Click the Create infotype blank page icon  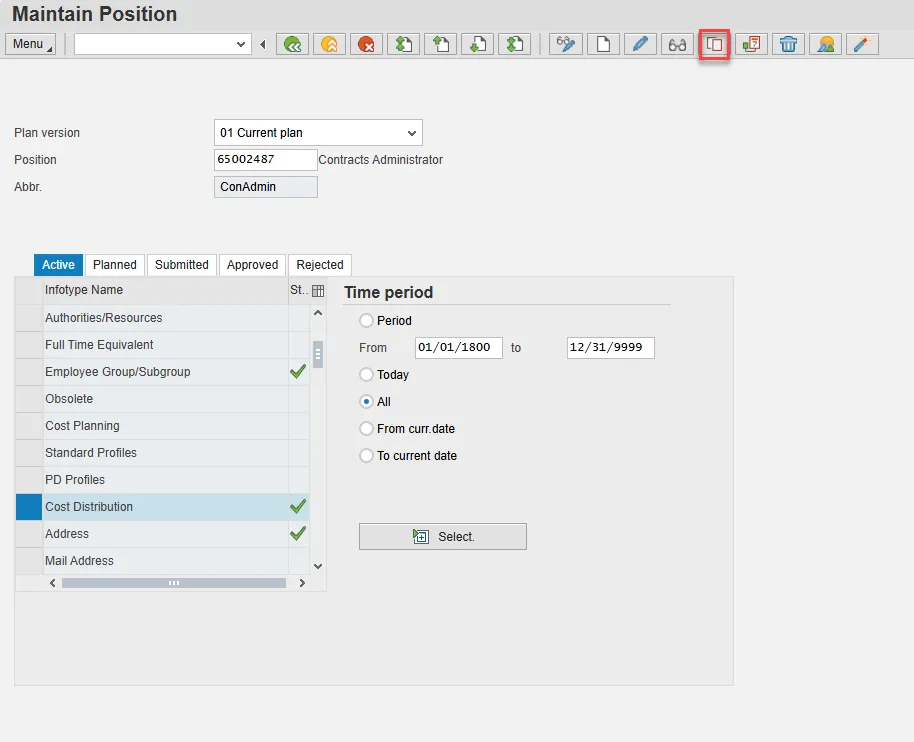[x=603, y=44]
